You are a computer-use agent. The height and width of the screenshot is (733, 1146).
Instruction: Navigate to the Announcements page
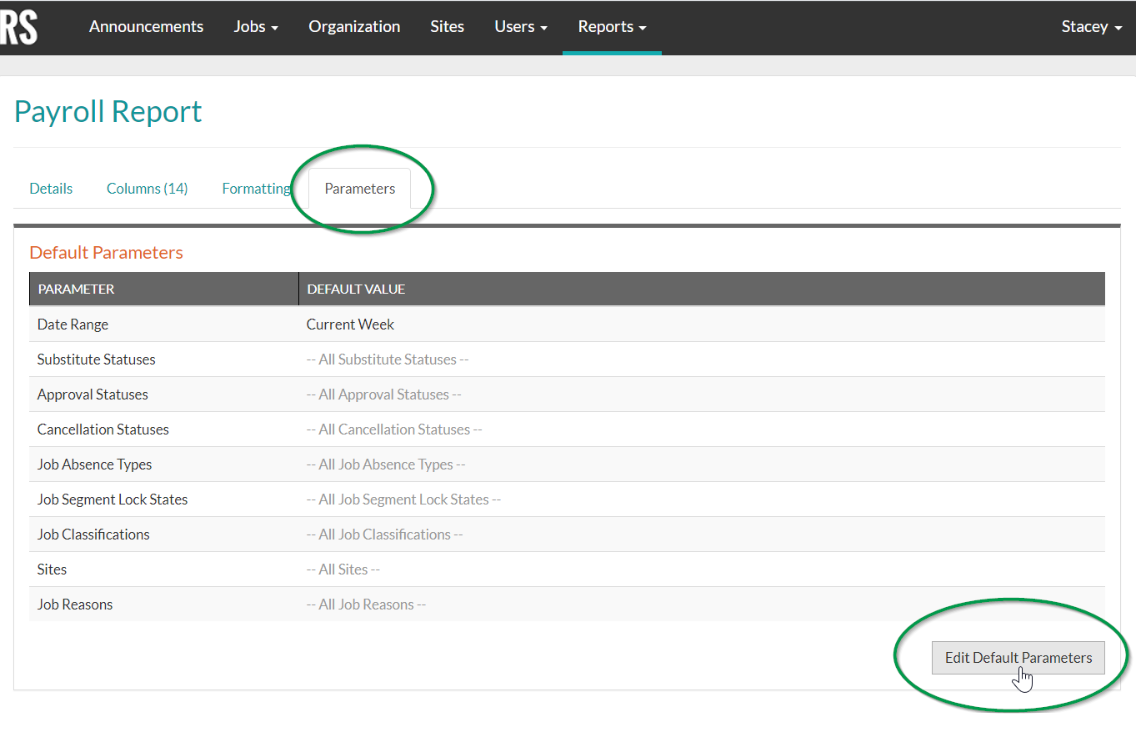(x=146, y=27)
